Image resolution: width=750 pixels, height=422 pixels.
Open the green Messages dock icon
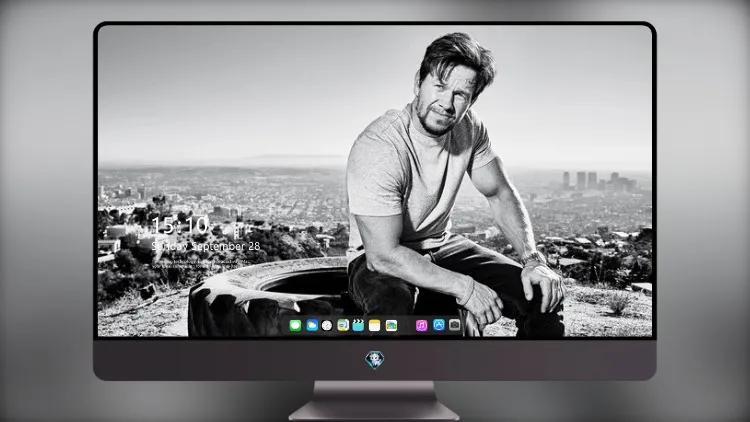(295, 325)
